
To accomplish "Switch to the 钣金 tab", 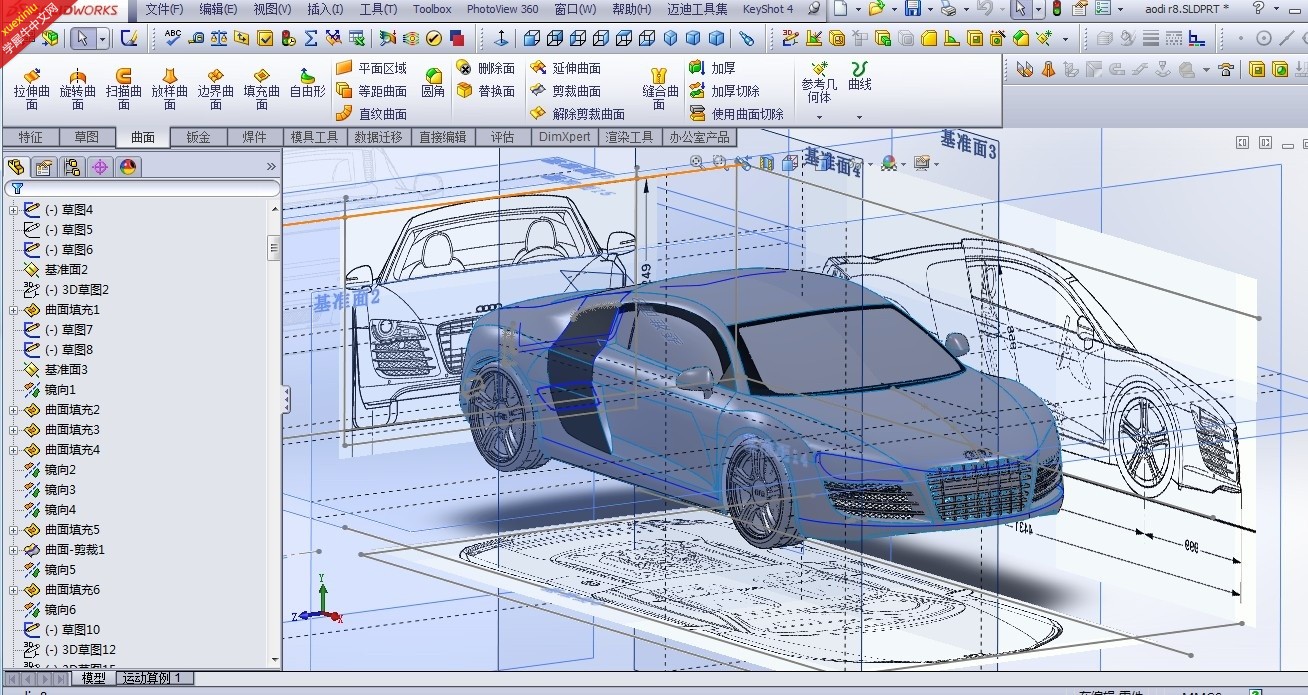I will click(198, 137).
